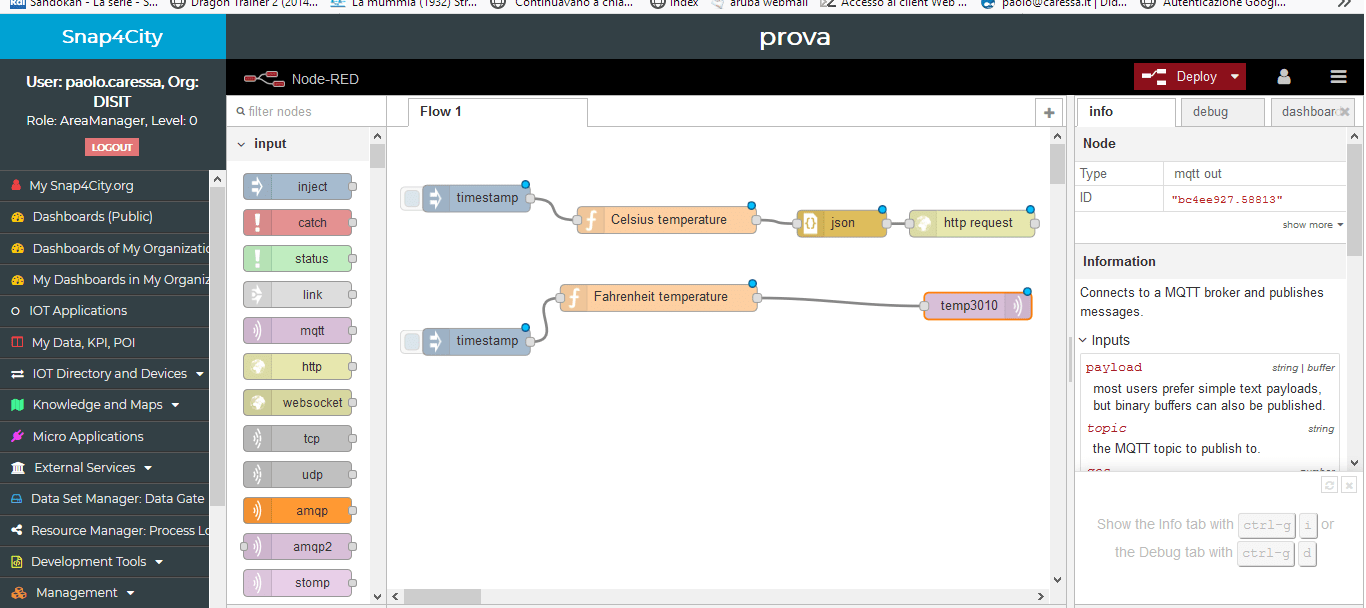This screenshot has height=608, width=1366.
Task: Click the filter nodes search field
Action: pos(307,112)
